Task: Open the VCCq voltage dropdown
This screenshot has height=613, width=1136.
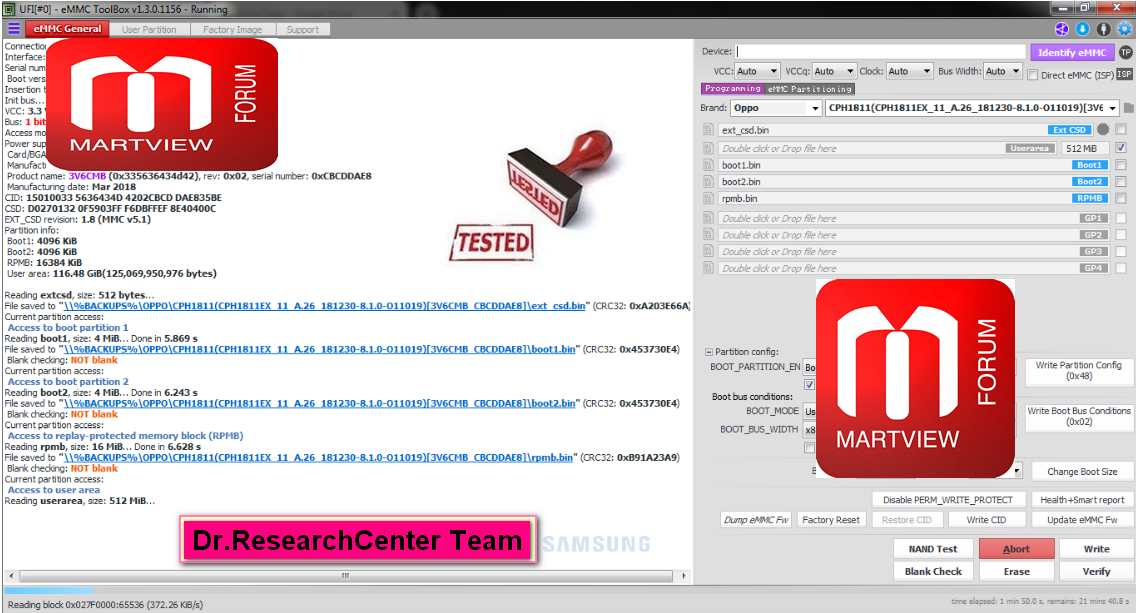Action: [x=835, y=71]
